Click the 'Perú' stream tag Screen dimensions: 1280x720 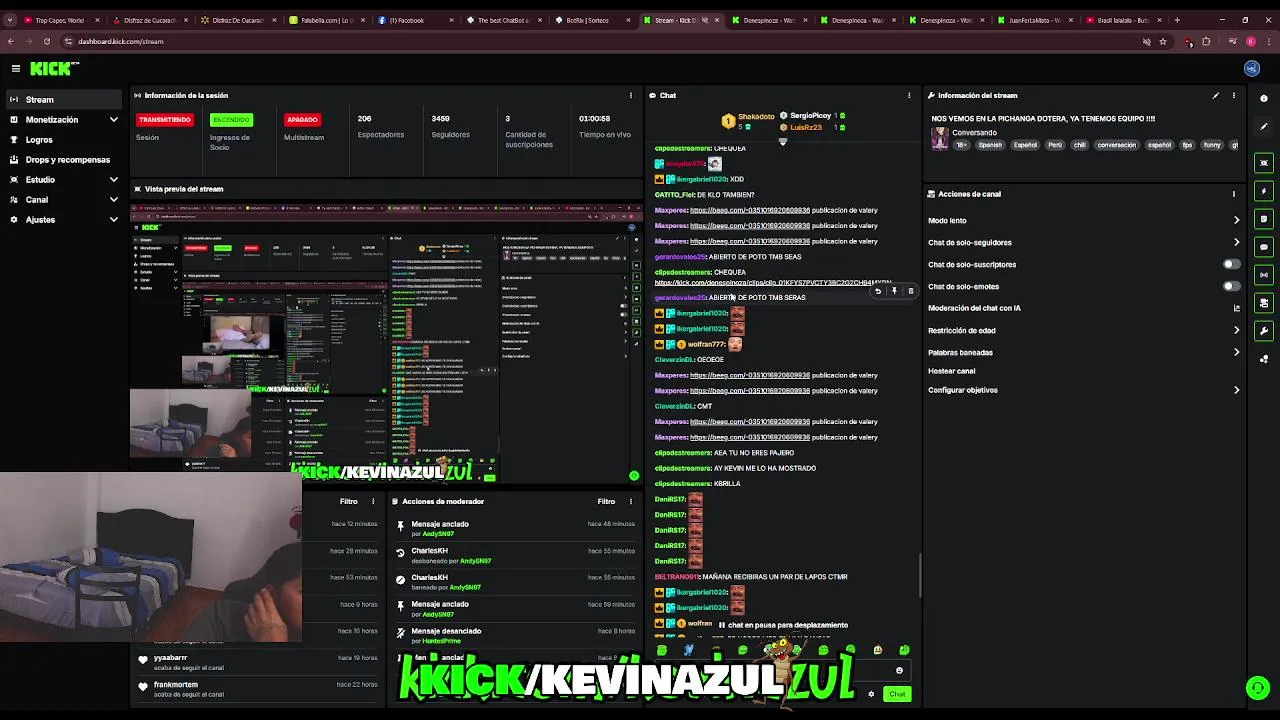pyautogui.click(x=1055, y=145)
